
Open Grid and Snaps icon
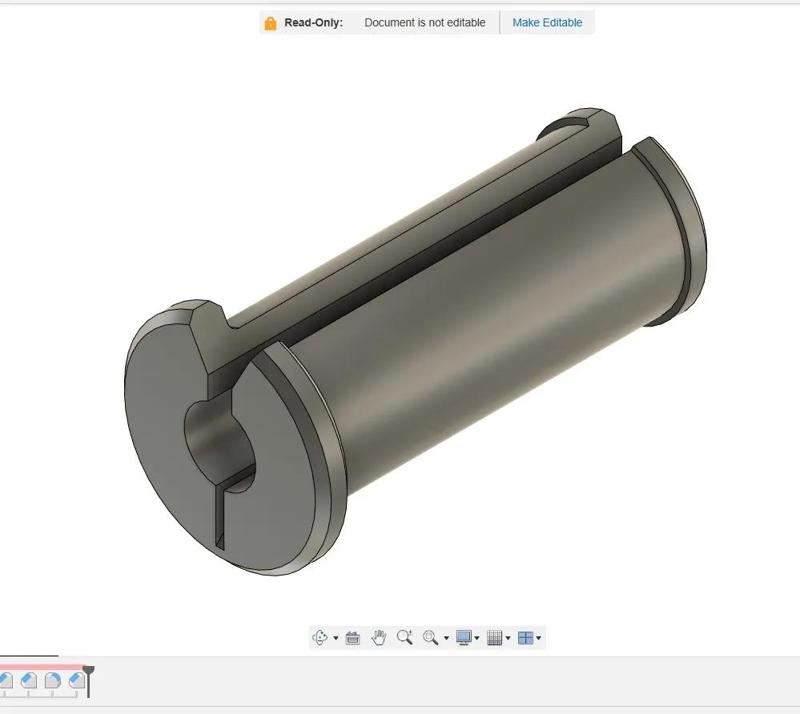pos(494,637)
